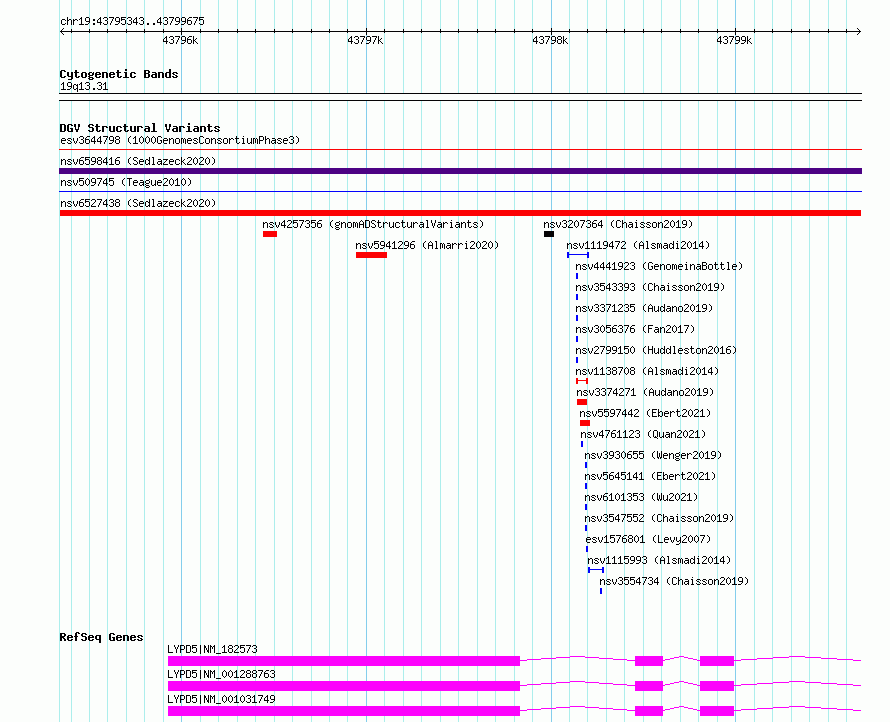Open variant nsv1119472 (Alsmadi2014)
Screen dimensions: 890x722
point(638,245)
